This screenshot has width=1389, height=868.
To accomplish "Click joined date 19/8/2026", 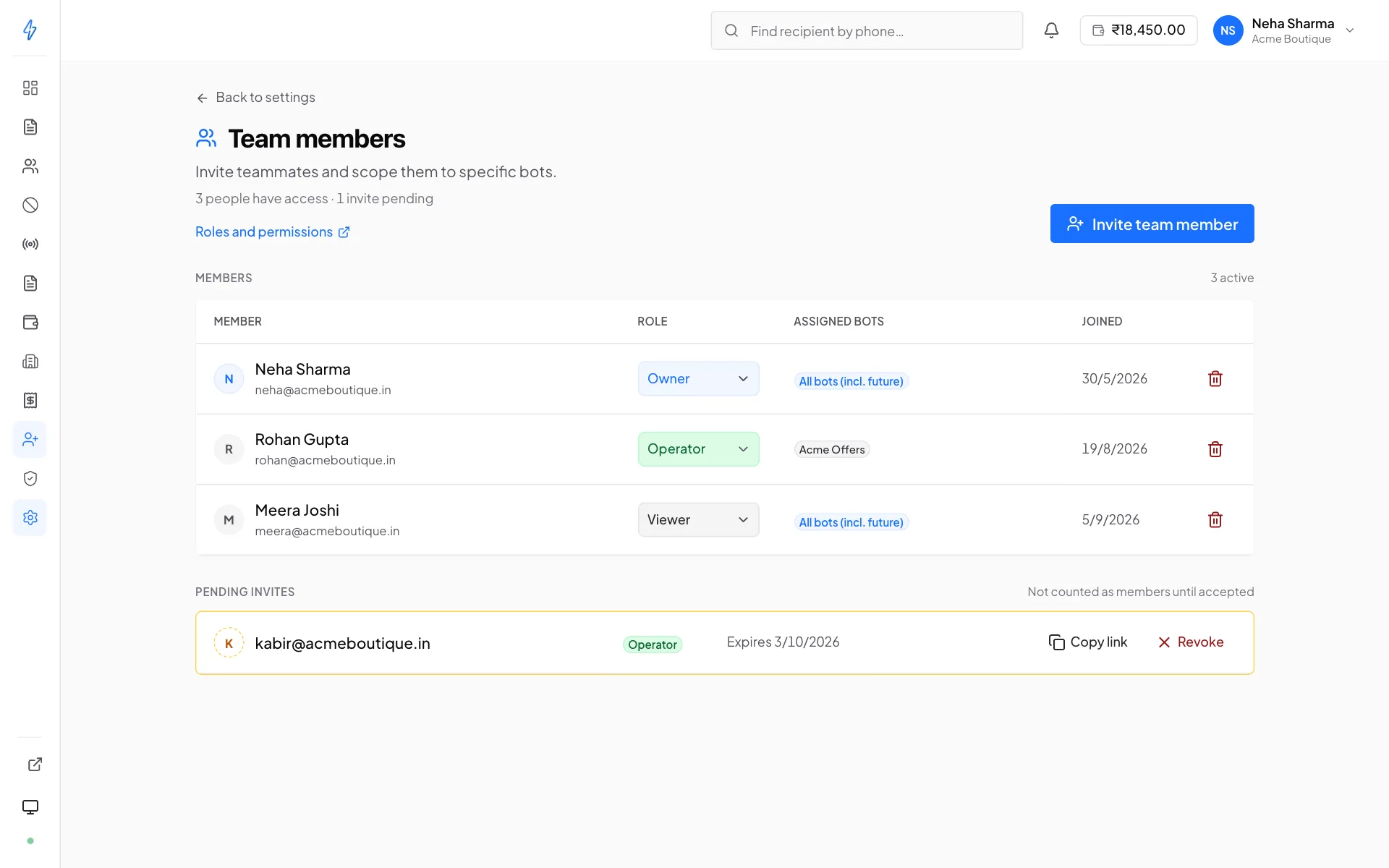I will [1114, 449].
